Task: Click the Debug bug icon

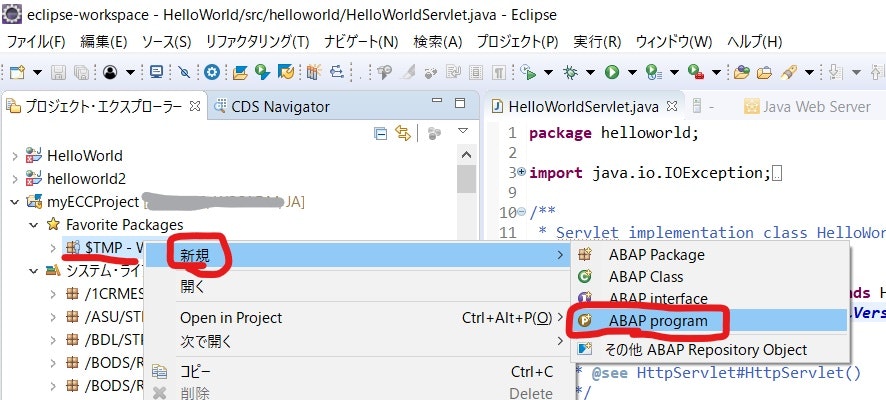Action: (570, 72)
